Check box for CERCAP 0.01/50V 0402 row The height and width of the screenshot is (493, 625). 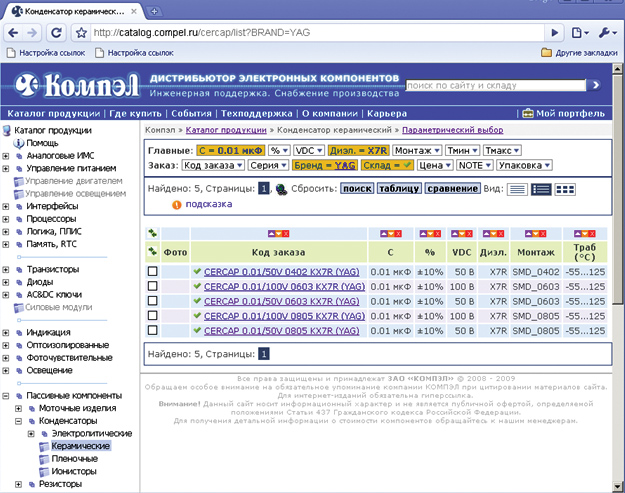point(152,271)
